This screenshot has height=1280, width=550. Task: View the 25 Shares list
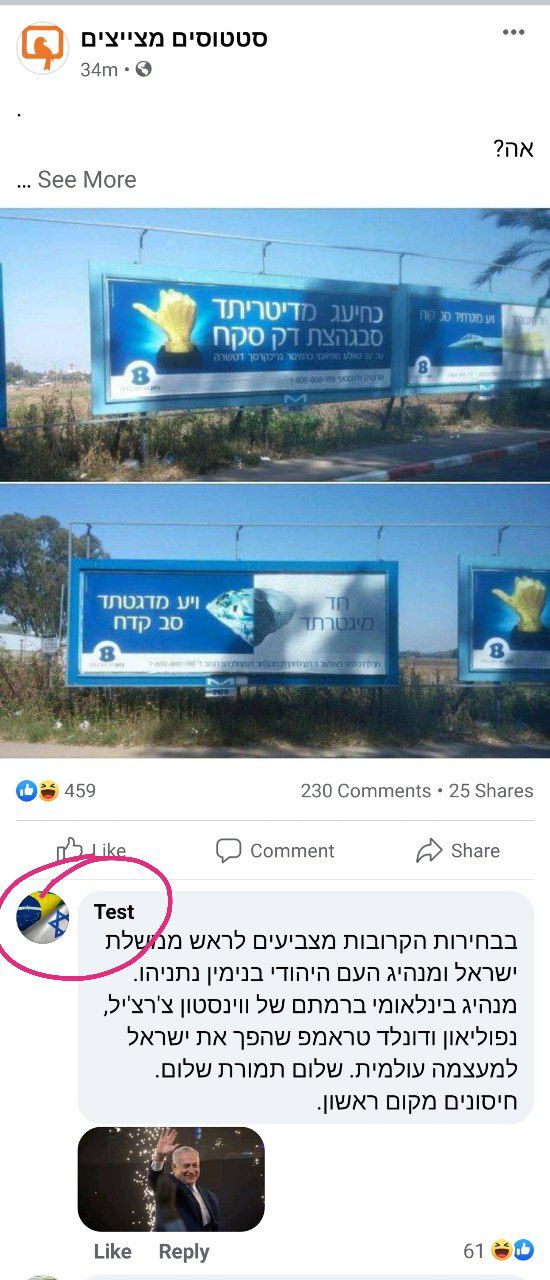pos(491,791)
